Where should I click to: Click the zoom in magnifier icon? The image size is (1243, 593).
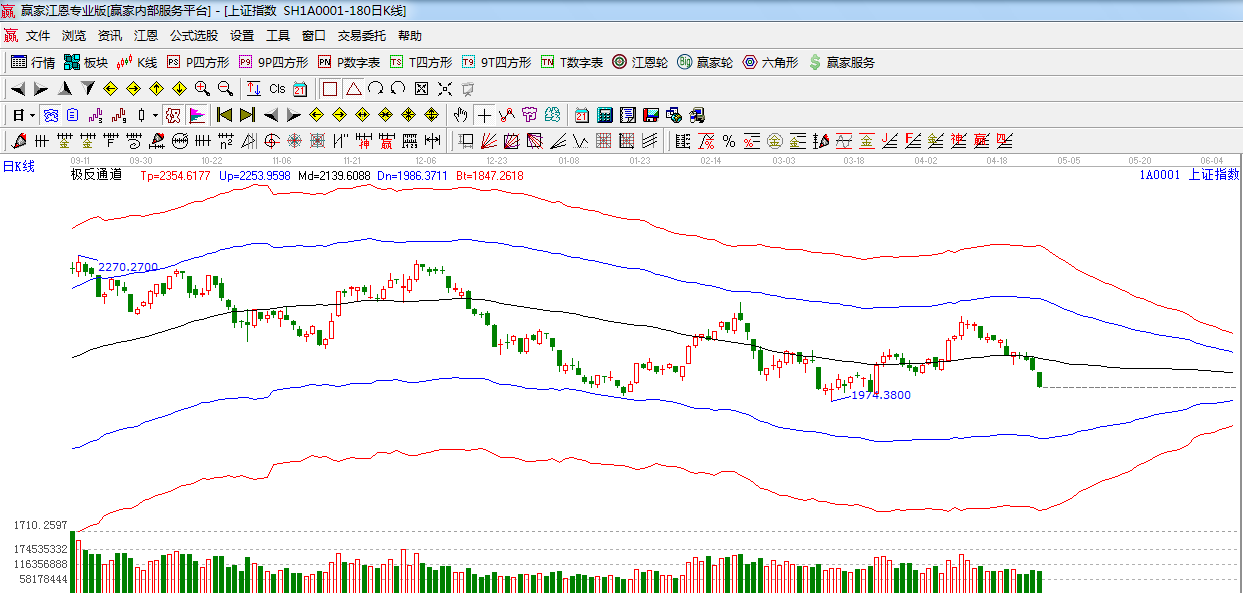tap(202, 88)
